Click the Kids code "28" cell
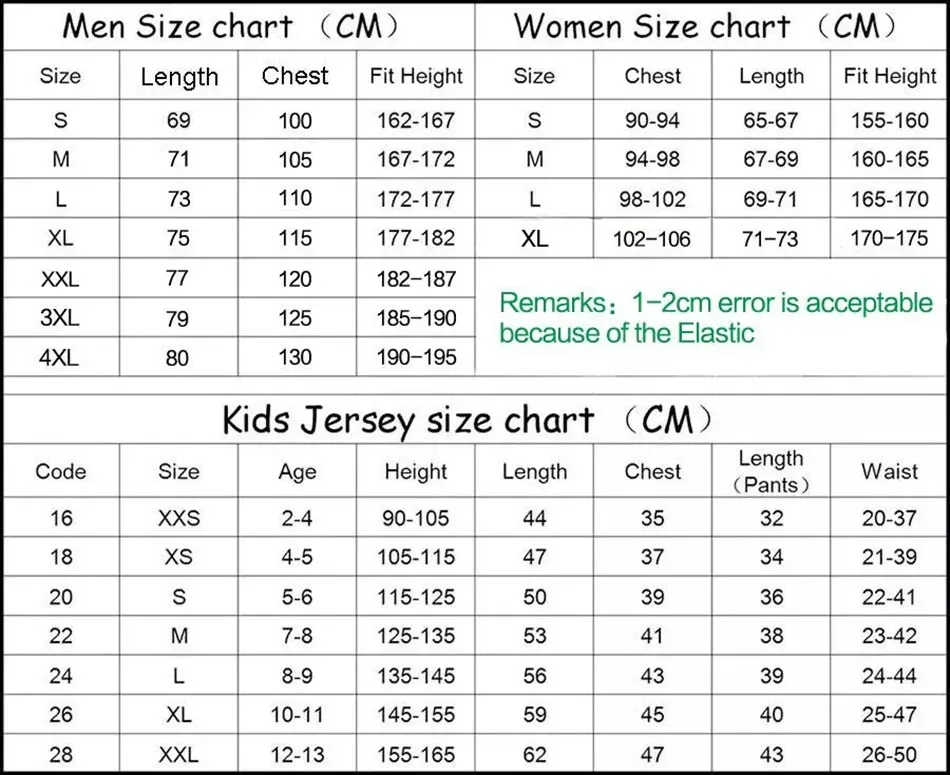Viewport: 950px width, 775px height. tap(61, 754)
